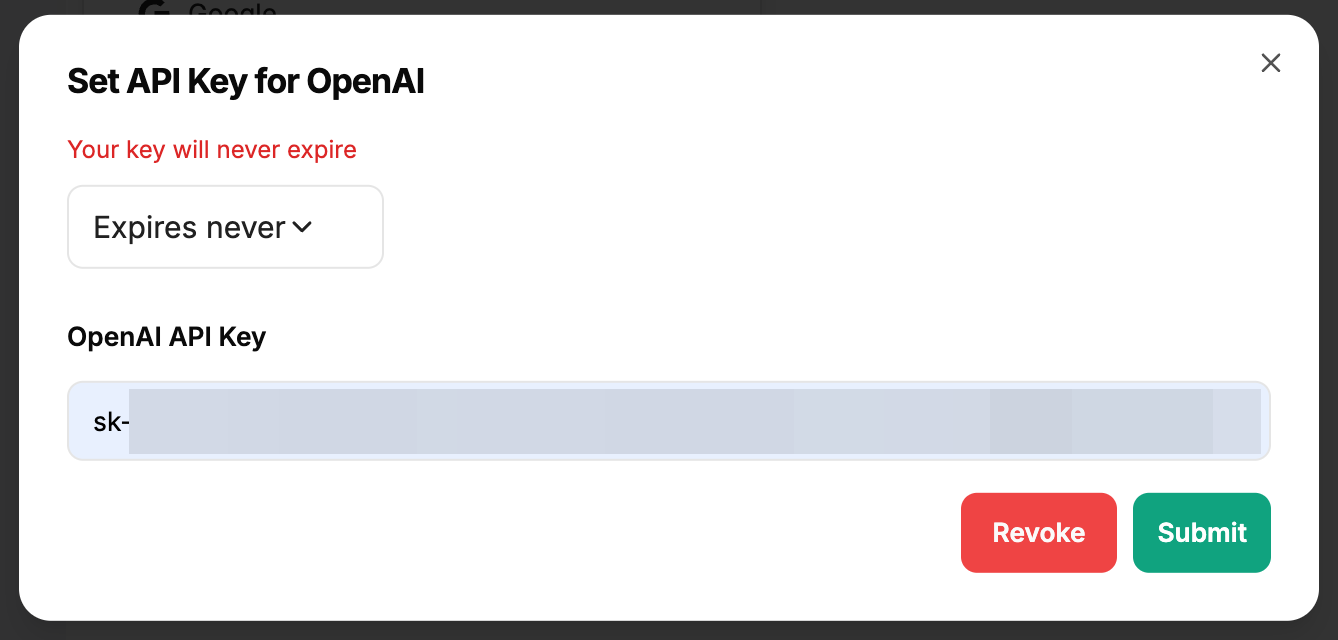Image resolution: width=1338 pixels, height=640 pixels.
Task: Click the dark backdrop below the dialog
Action: [668, 631]
